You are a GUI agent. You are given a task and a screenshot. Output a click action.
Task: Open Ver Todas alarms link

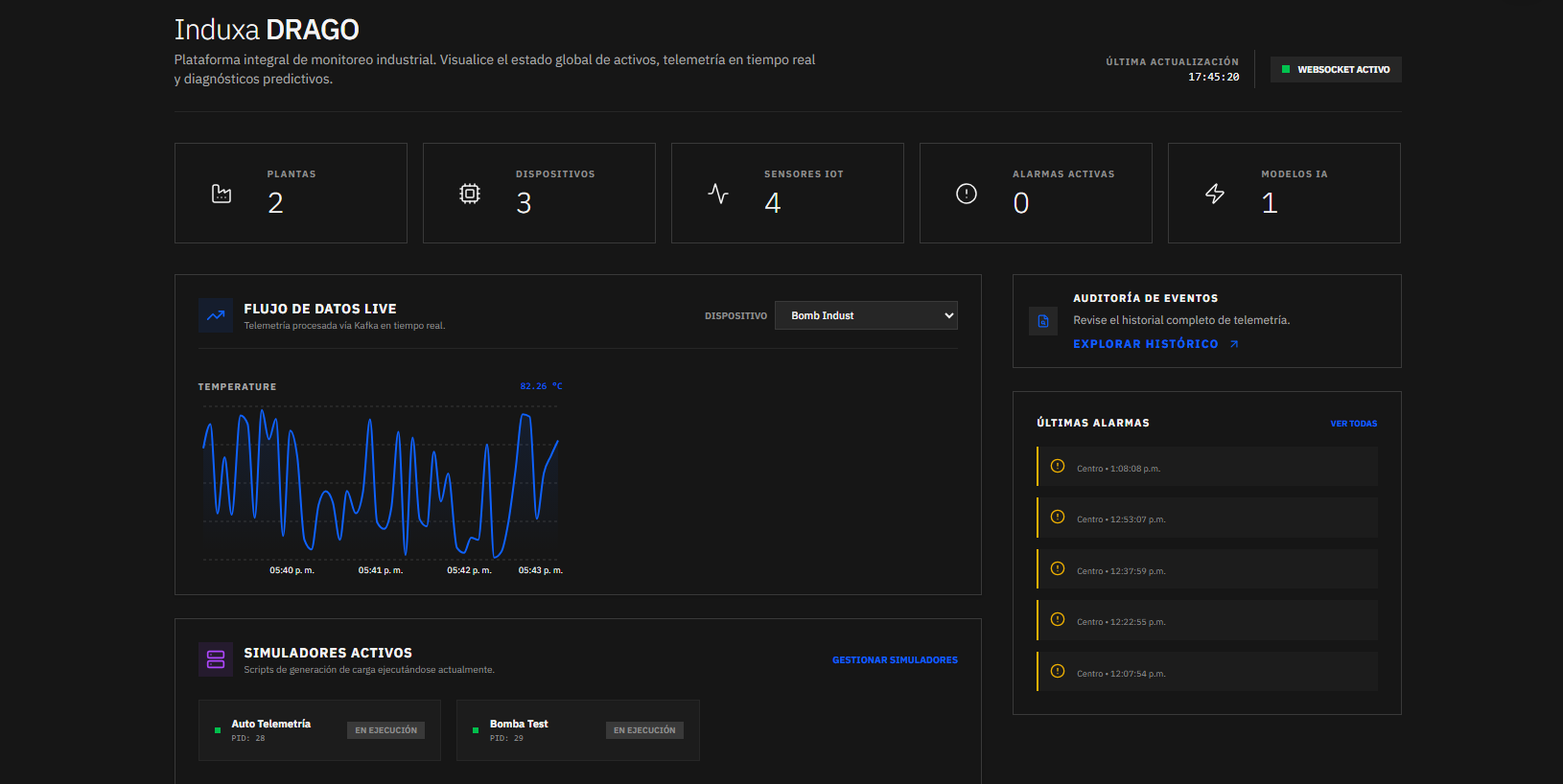(1353, 424)
